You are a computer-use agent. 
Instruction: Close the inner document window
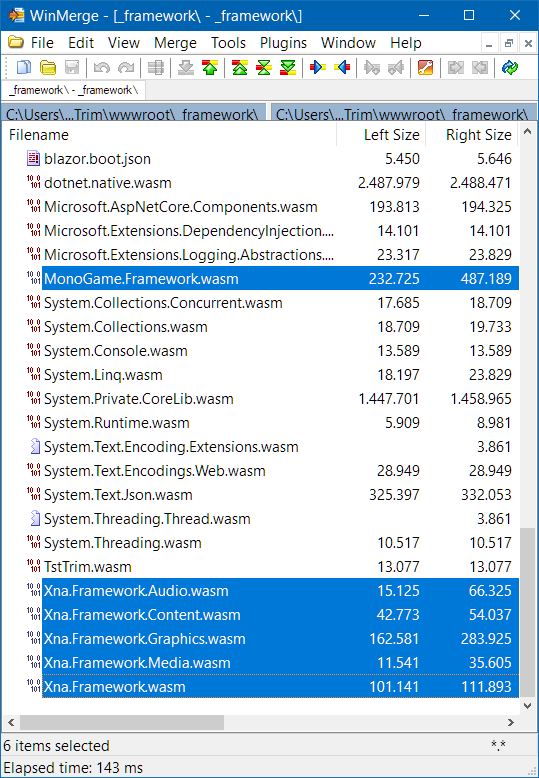(x=528, y=44)
